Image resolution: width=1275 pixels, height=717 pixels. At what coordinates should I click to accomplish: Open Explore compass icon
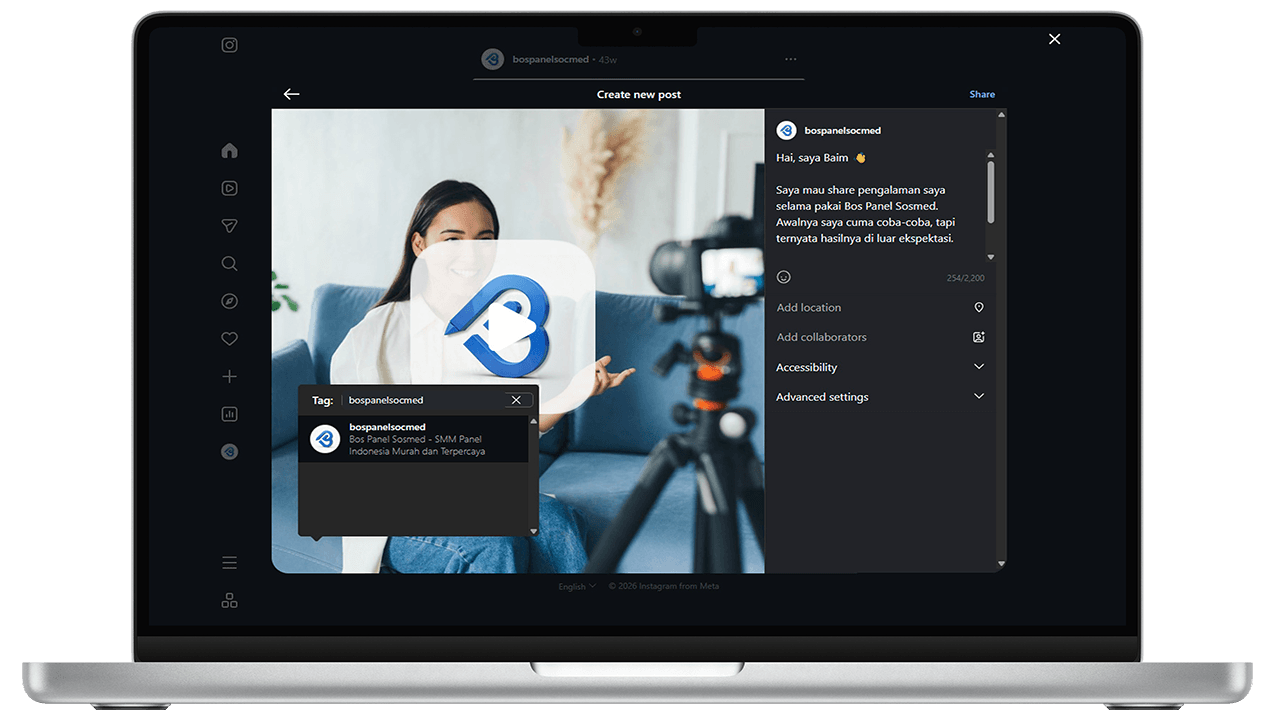229,302
